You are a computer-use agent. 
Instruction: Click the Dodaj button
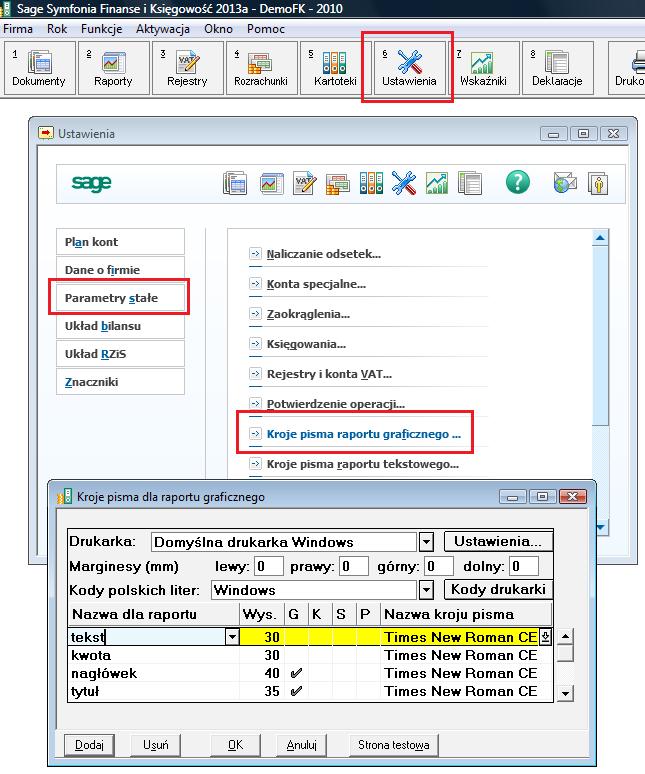point(89,744)
